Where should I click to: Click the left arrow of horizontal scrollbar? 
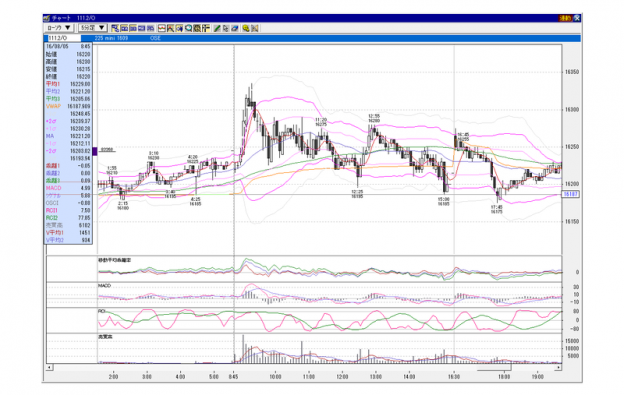click(49, 367)
